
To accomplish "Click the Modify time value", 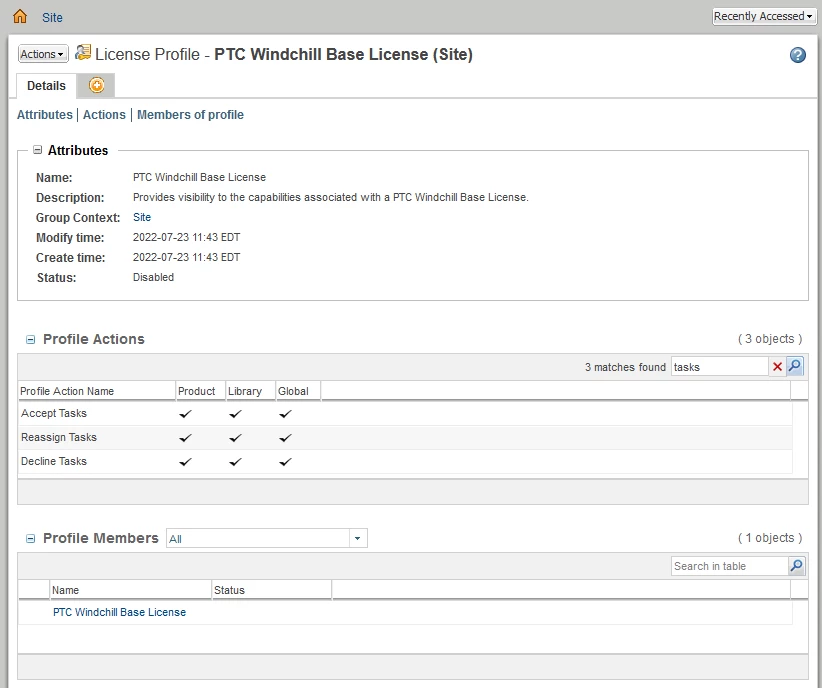I will [x=186, y=237].
